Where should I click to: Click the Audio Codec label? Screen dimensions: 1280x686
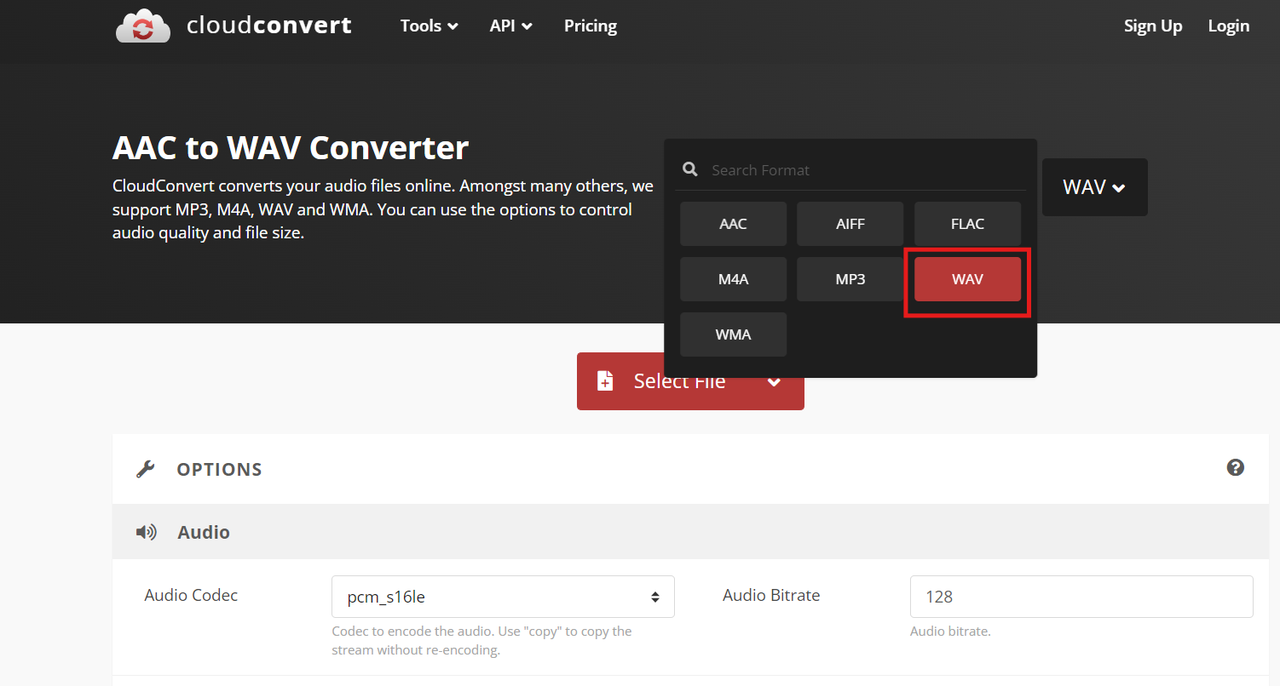[x=191, y=595]
